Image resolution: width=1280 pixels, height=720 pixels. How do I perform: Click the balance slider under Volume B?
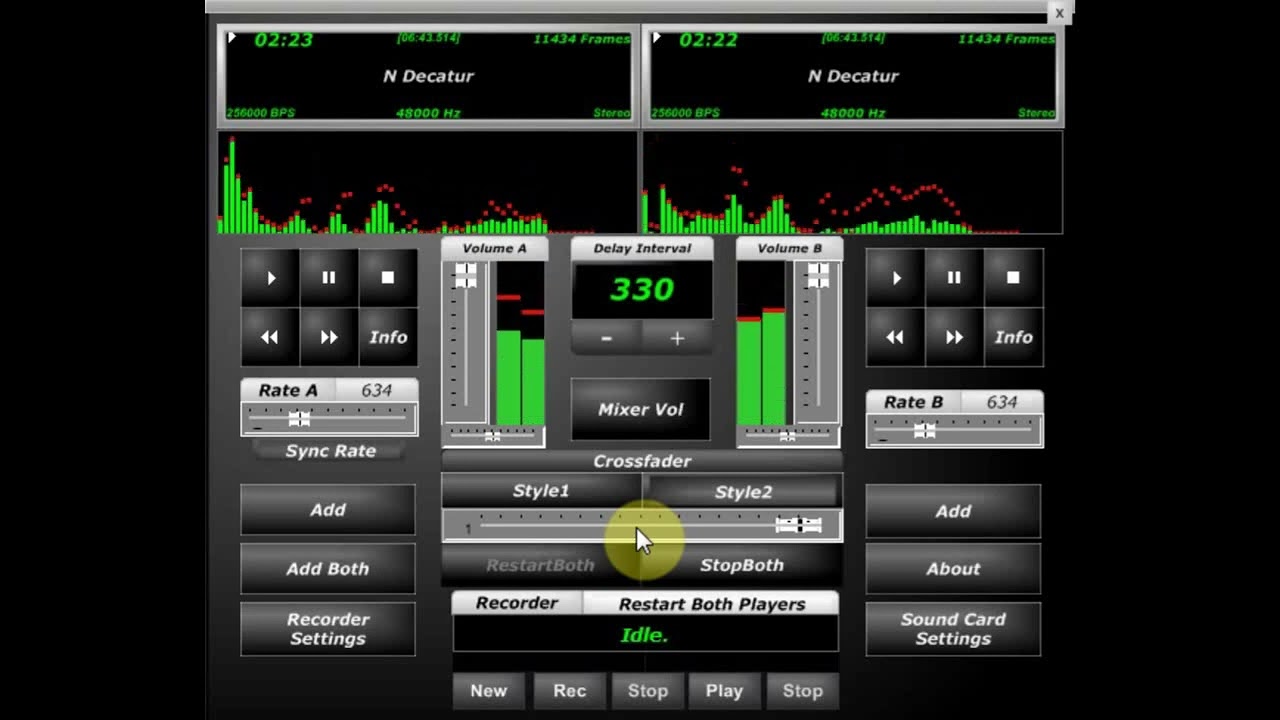(788, 435)
